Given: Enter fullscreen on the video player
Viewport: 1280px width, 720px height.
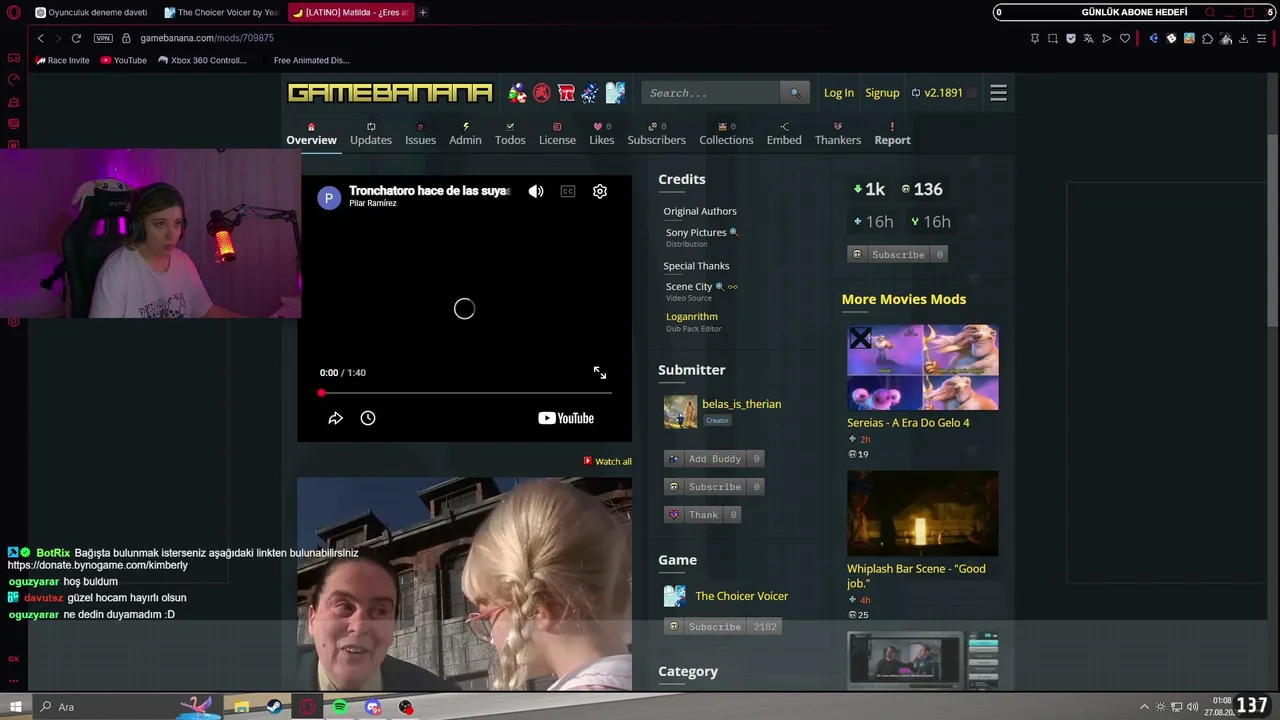Looking at the screenshot, I should pos(600,373).
